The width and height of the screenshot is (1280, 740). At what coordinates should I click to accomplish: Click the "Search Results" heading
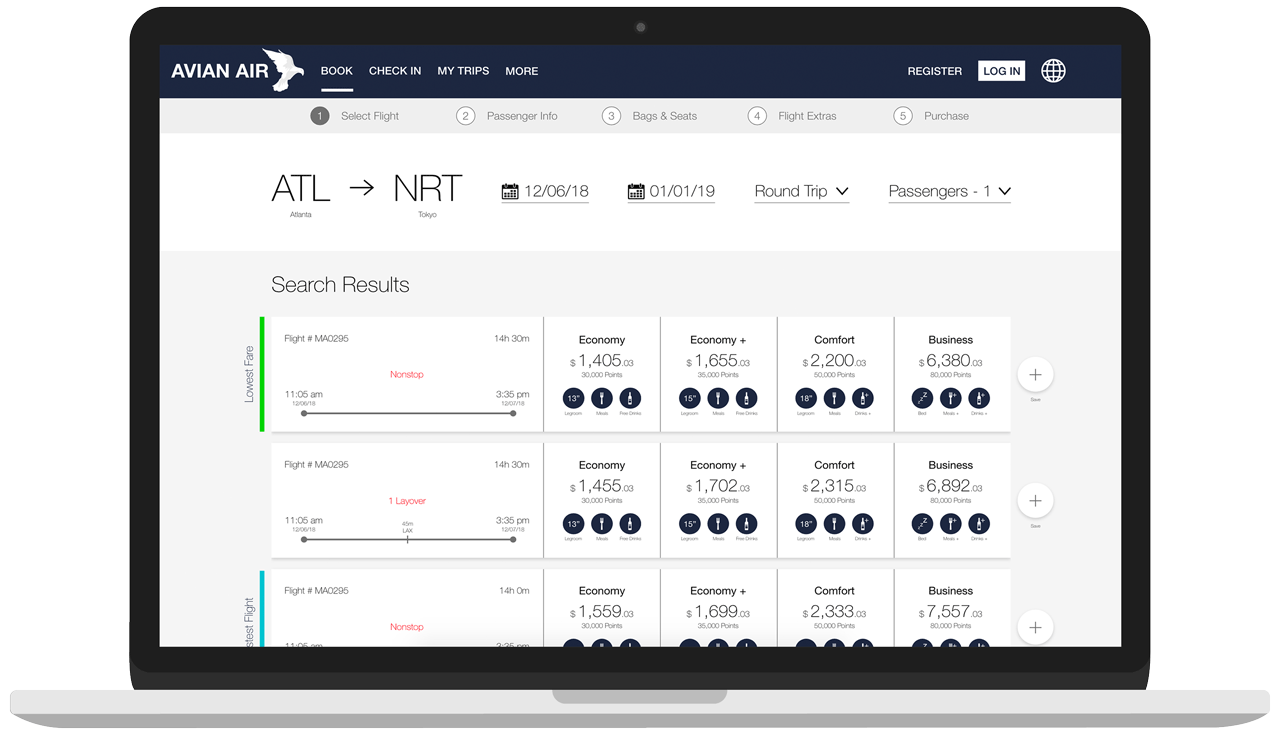click(x=340, y=285)
